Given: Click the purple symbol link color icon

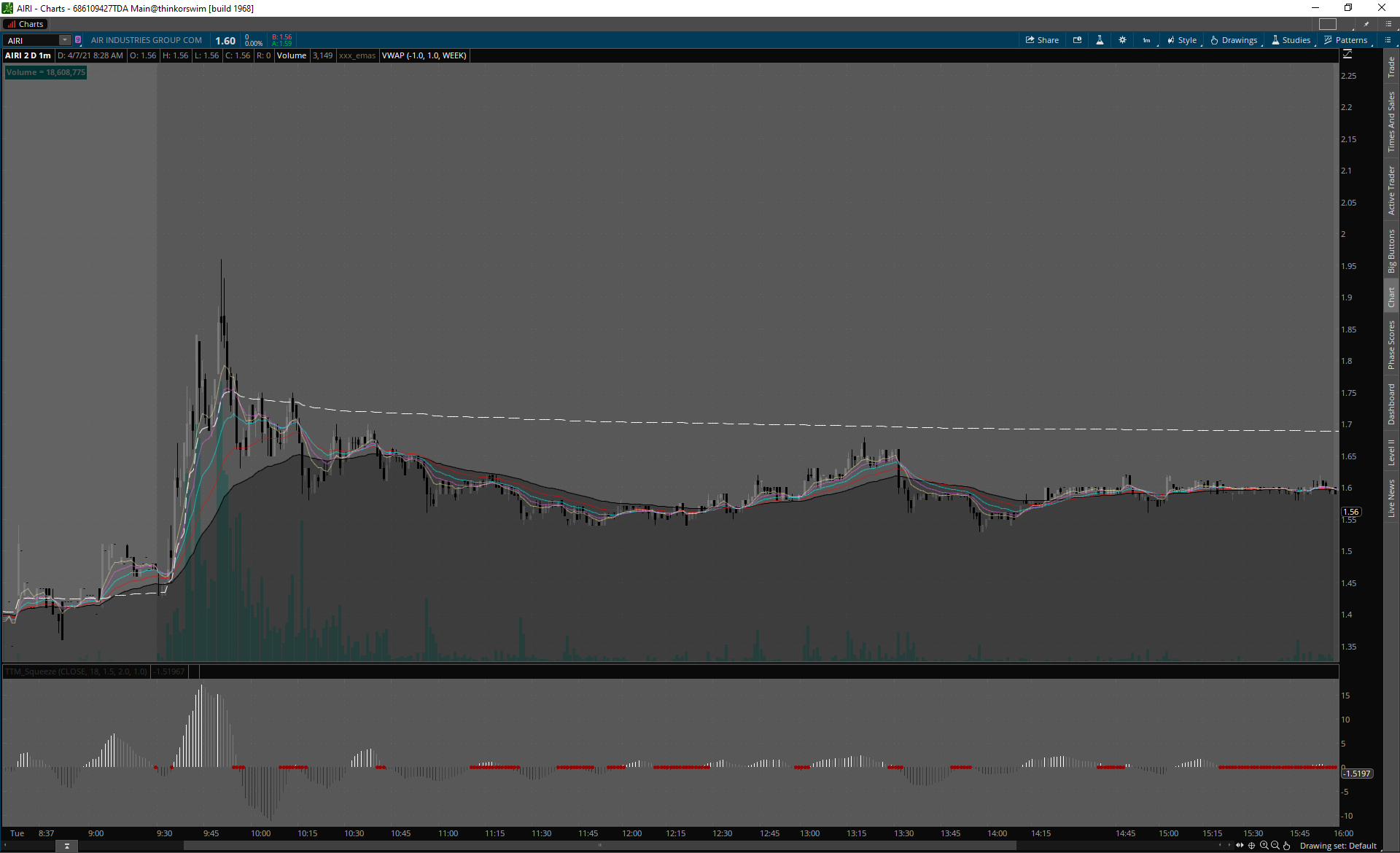Looking at the screenshot, I should 78,40.
